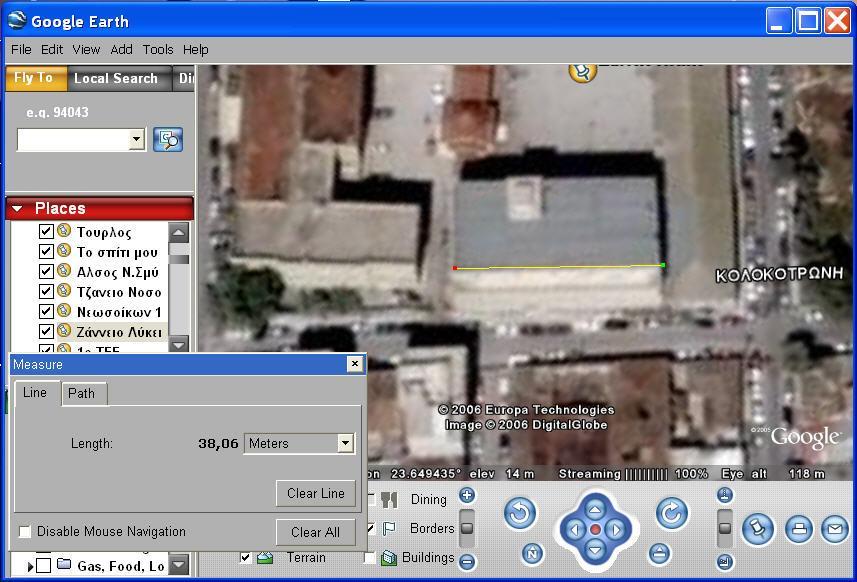Rotate the view clockwise
This screenshot has height=582, width=857.
point(672,513)
